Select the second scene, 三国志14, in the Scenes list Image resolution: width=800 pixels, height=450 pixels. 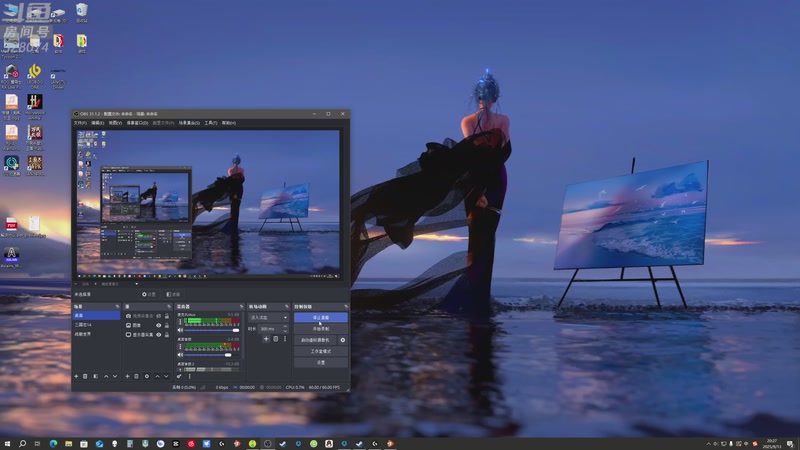pos(96,324)
